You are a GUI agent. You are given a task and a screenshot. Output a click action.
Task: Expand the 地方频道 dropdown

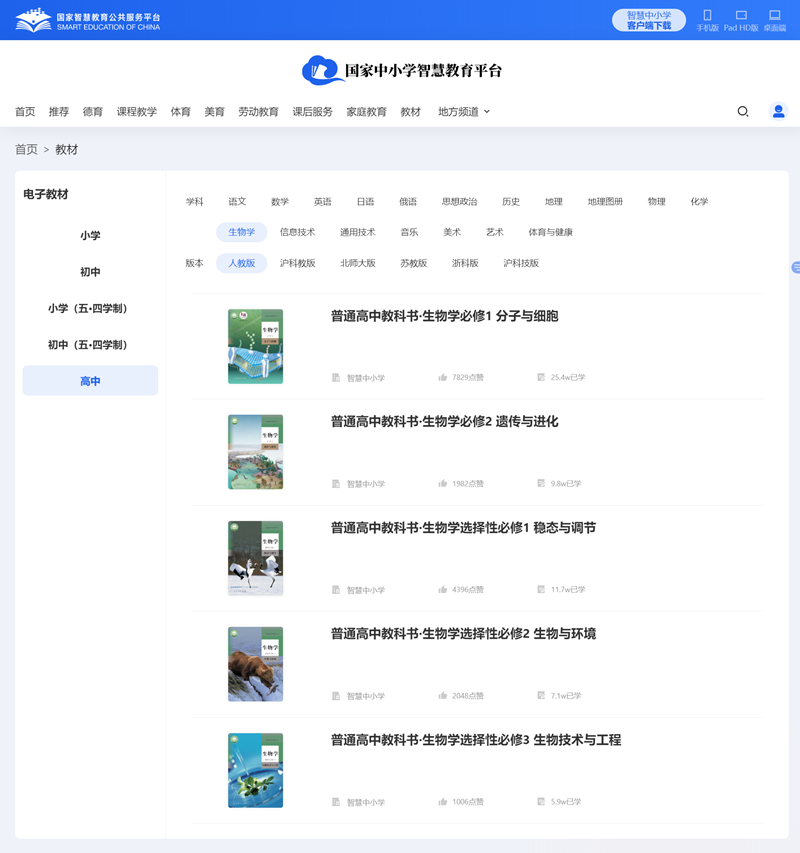[462, 111]
